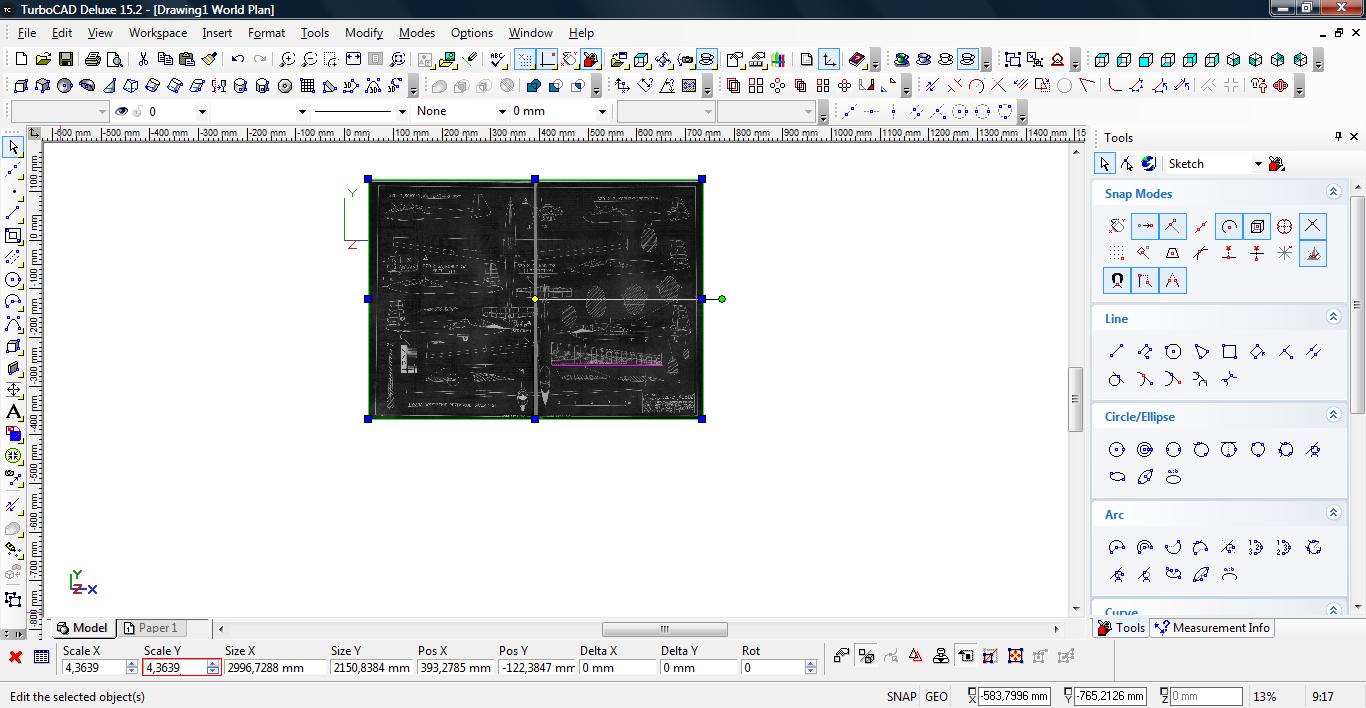Open the brush pattern dropdown showing None
The image size is (1366, 708).
[x=502, y=112]
